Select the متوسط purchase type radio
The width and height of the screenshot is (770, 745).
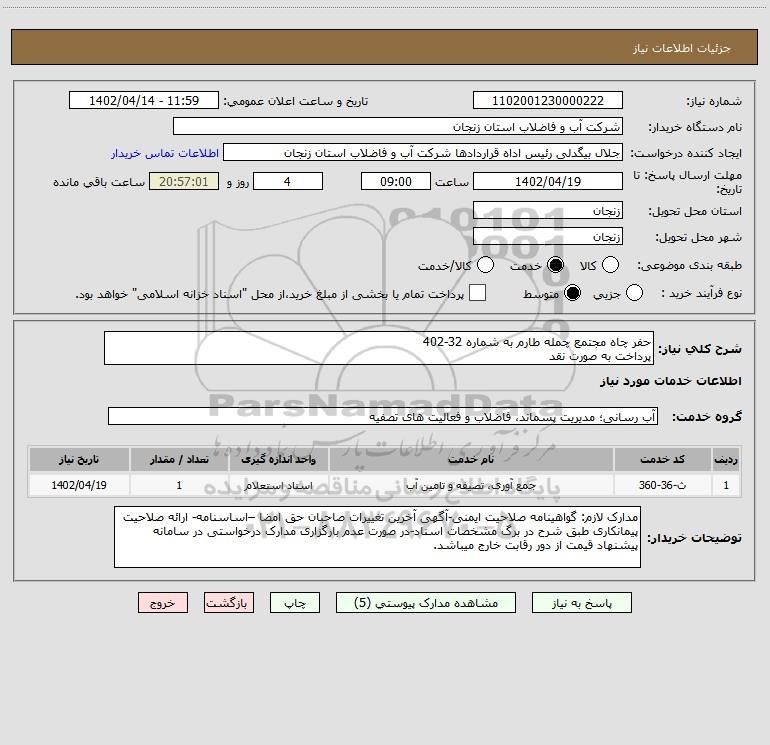[x=572, y=293]
